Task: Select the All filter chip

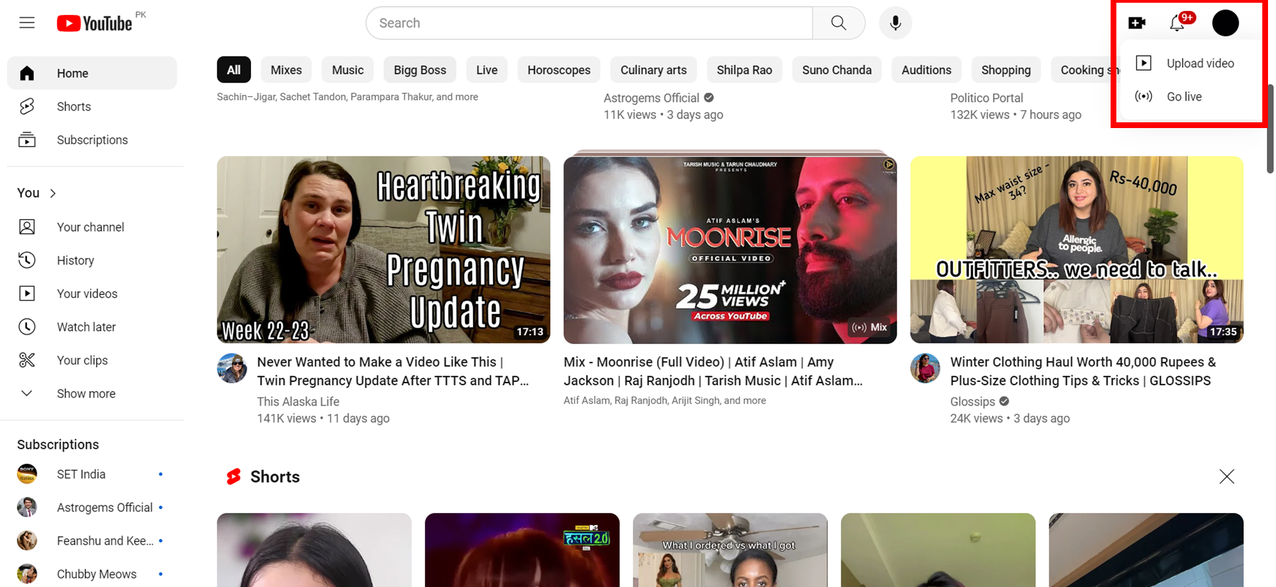Action: (x=233, y=70)
